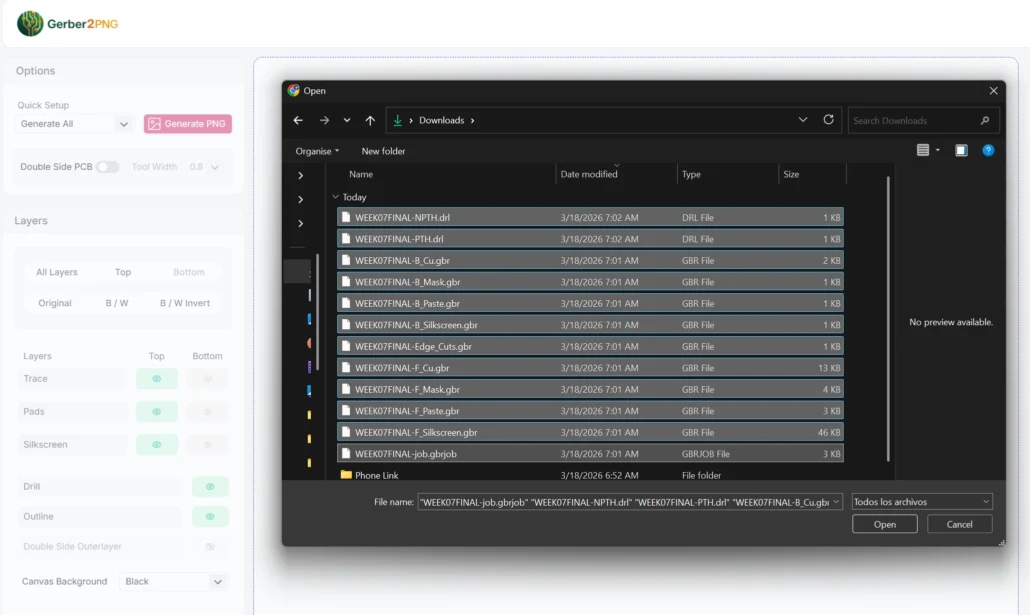Open the help question mark icon

point(989,150)
